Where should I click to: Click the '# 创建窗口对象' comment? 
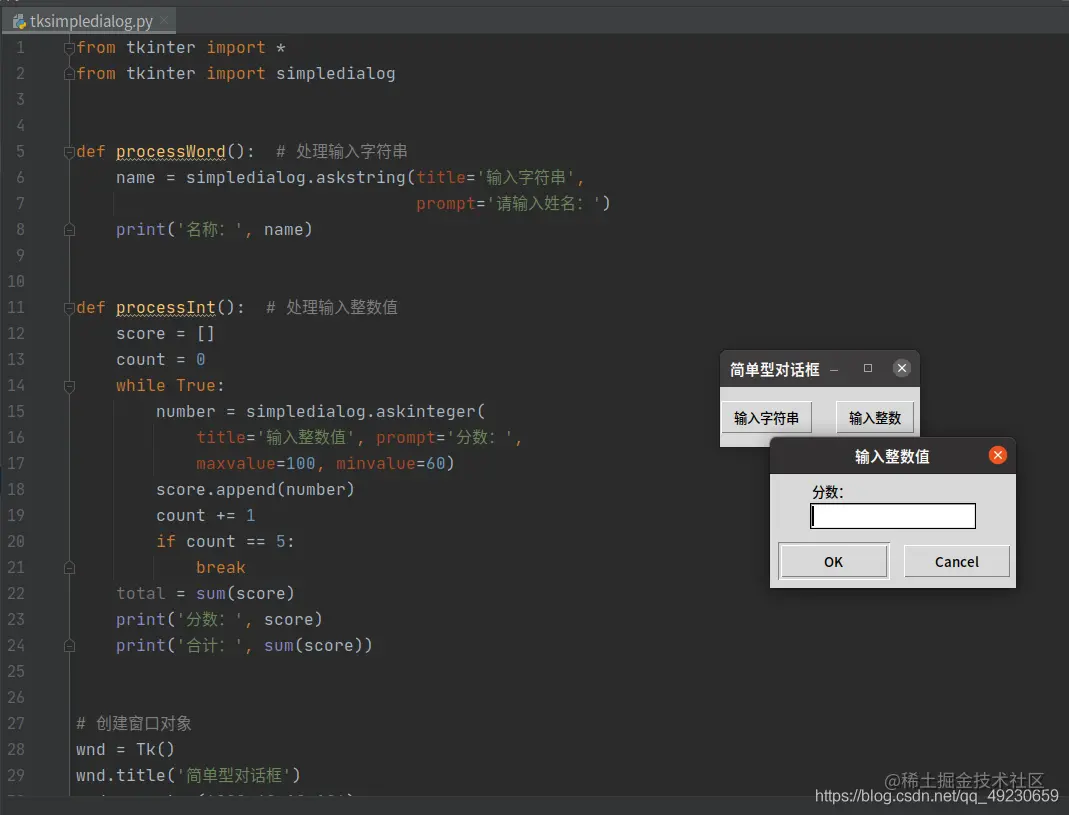click(134, 723)
